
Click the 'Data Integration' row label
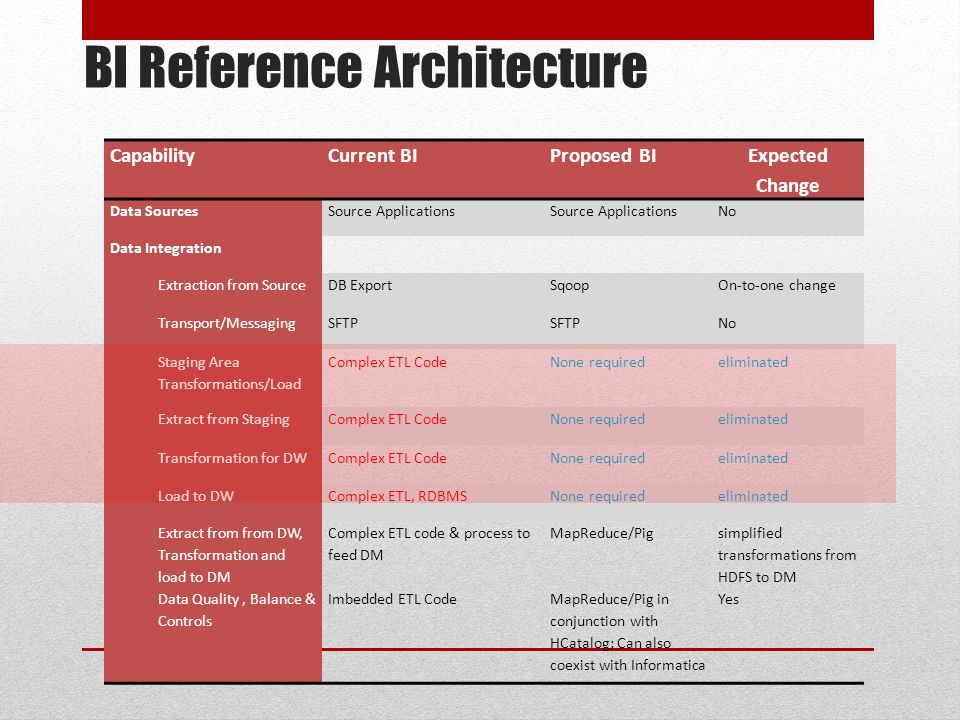click(165, 248)
